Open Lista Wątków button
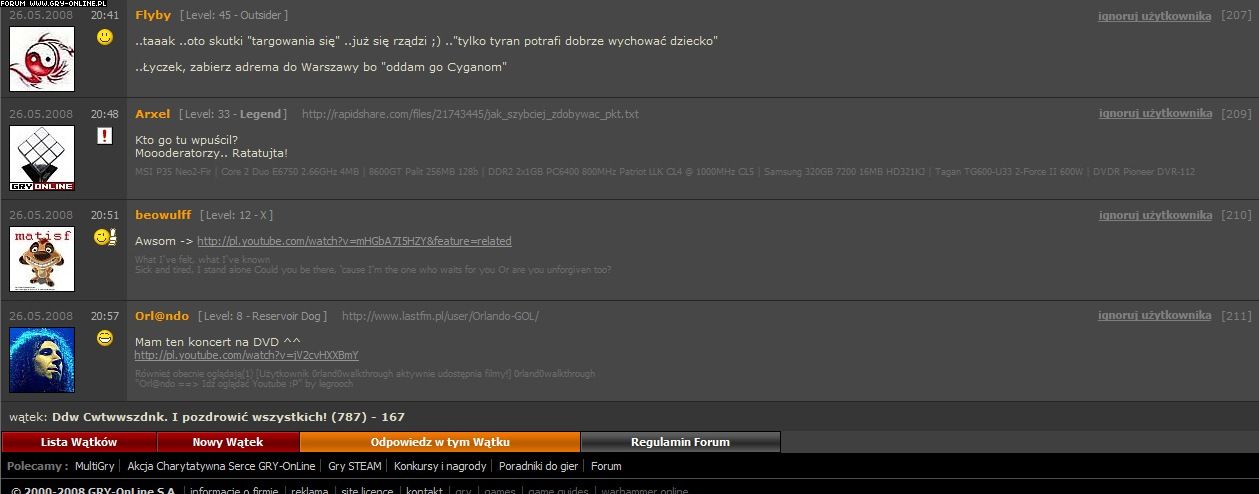This screenshot has height=494, width=1259. coord(79,442)
